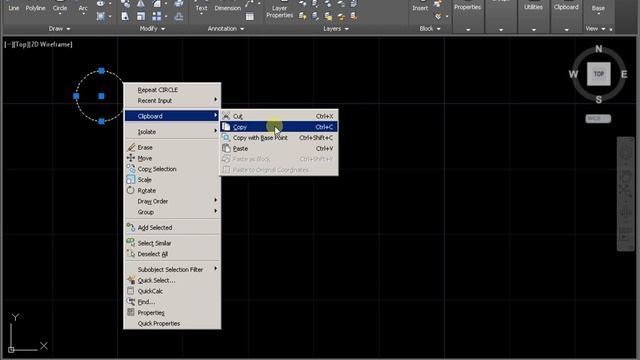Viewport: 640px width, 360px height.
Task: Click the Insert block button
Action: click(x=420, y=7)
